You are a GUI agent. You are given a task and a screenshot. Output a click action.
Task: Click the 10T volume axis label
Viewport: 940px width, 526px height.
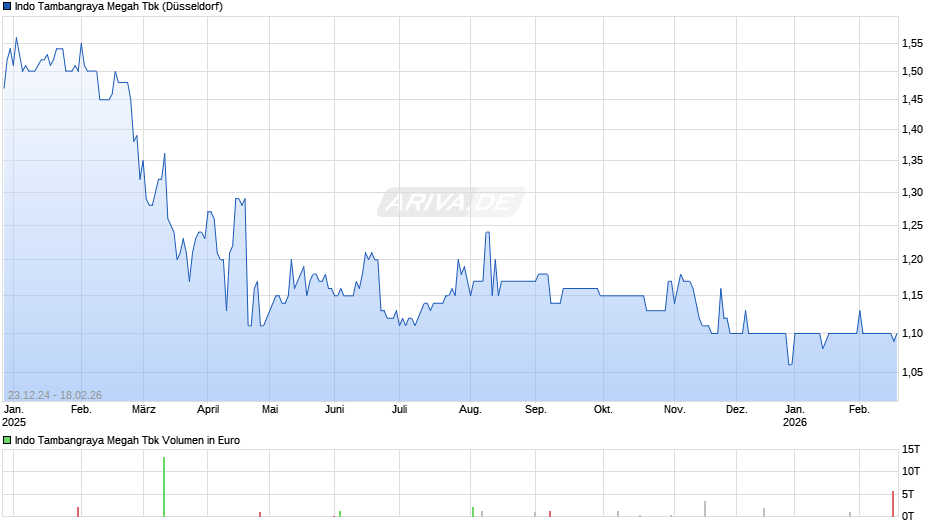(911, 471)
